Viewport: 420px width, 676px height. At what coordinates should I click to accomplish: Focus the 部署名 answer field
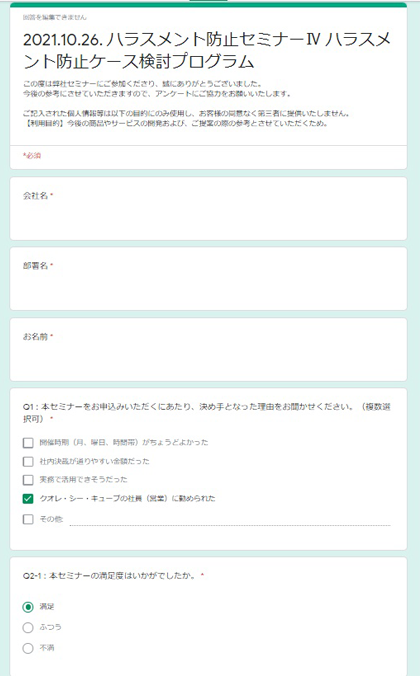[208, 288]
